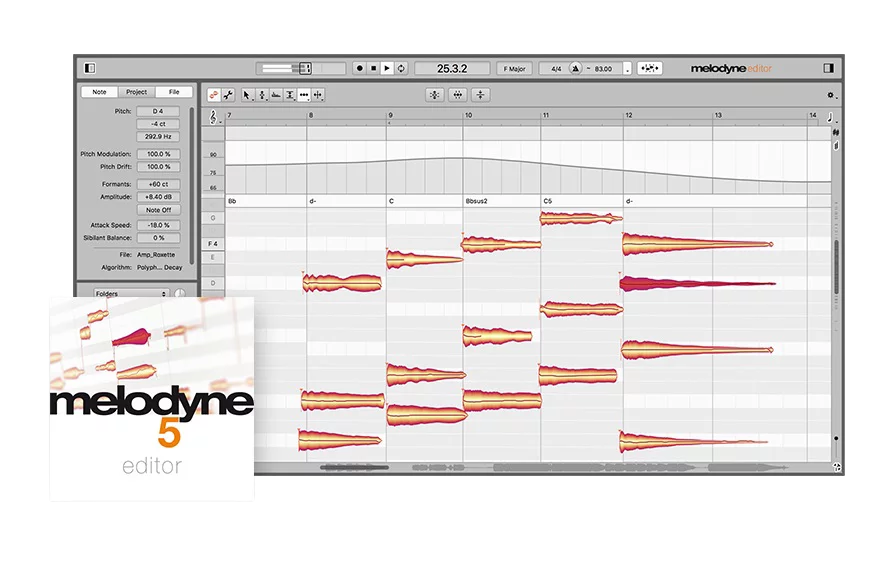This screenshot has width=888, height=562.
Task: Choose the Amplitude tool in toolbar
Action: [x=290, y=95]
